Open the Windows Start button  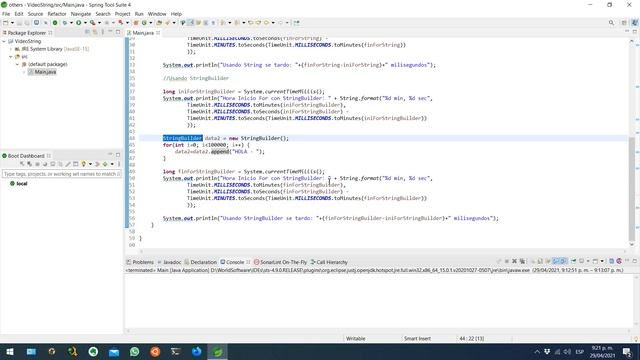10,351
